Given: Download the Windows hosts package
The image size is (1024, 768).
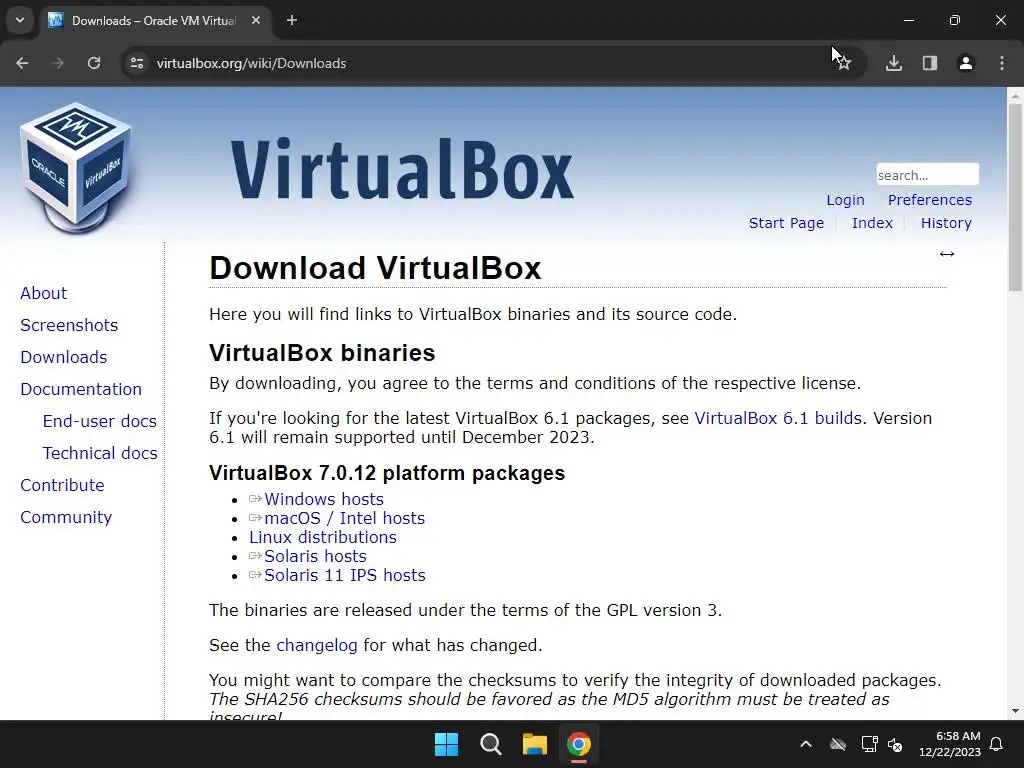Looking at the screenshot, I should click(x=324, y=499).
